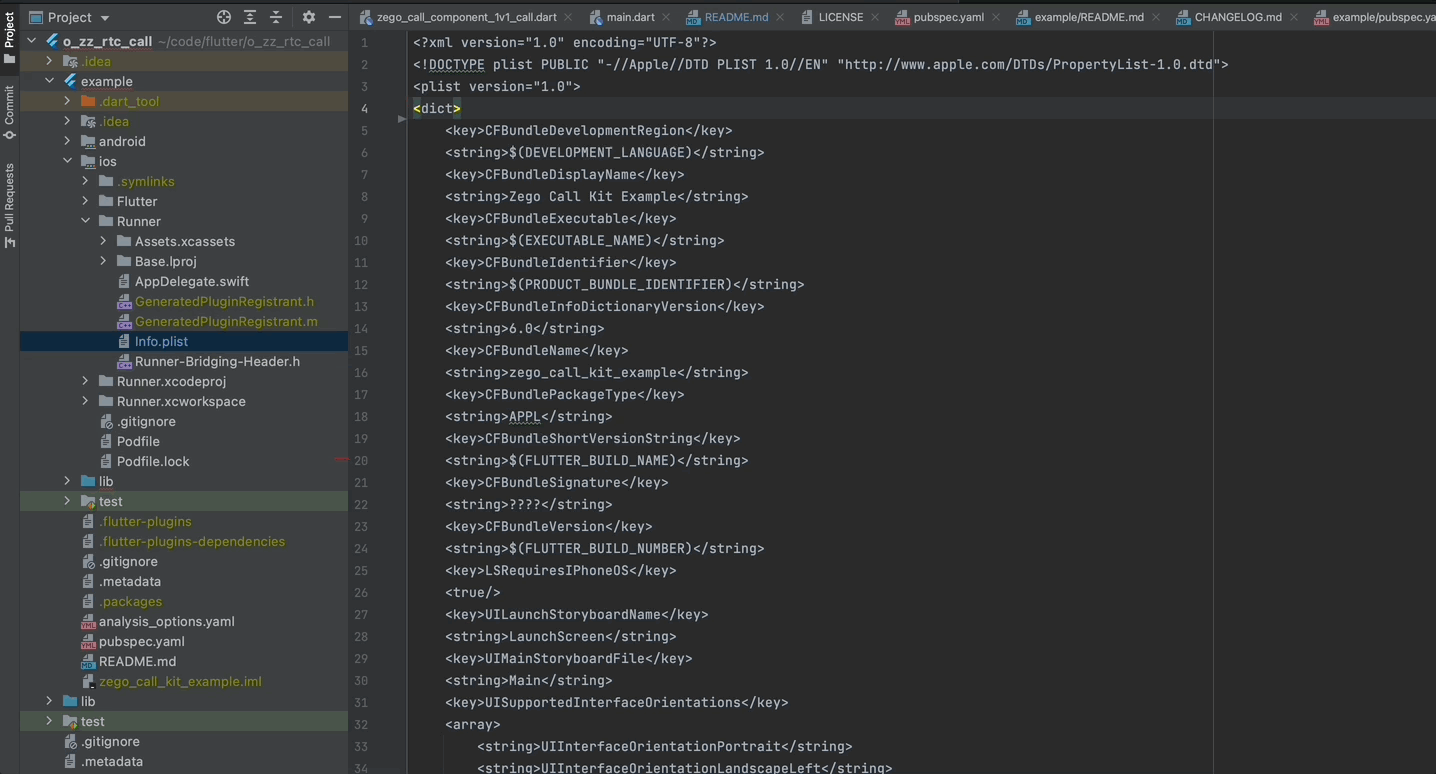Select pubspec.yaml under example folder
Image resolution: width=1436 pixels, height=774 pixels.
click(x=141, y=641)
